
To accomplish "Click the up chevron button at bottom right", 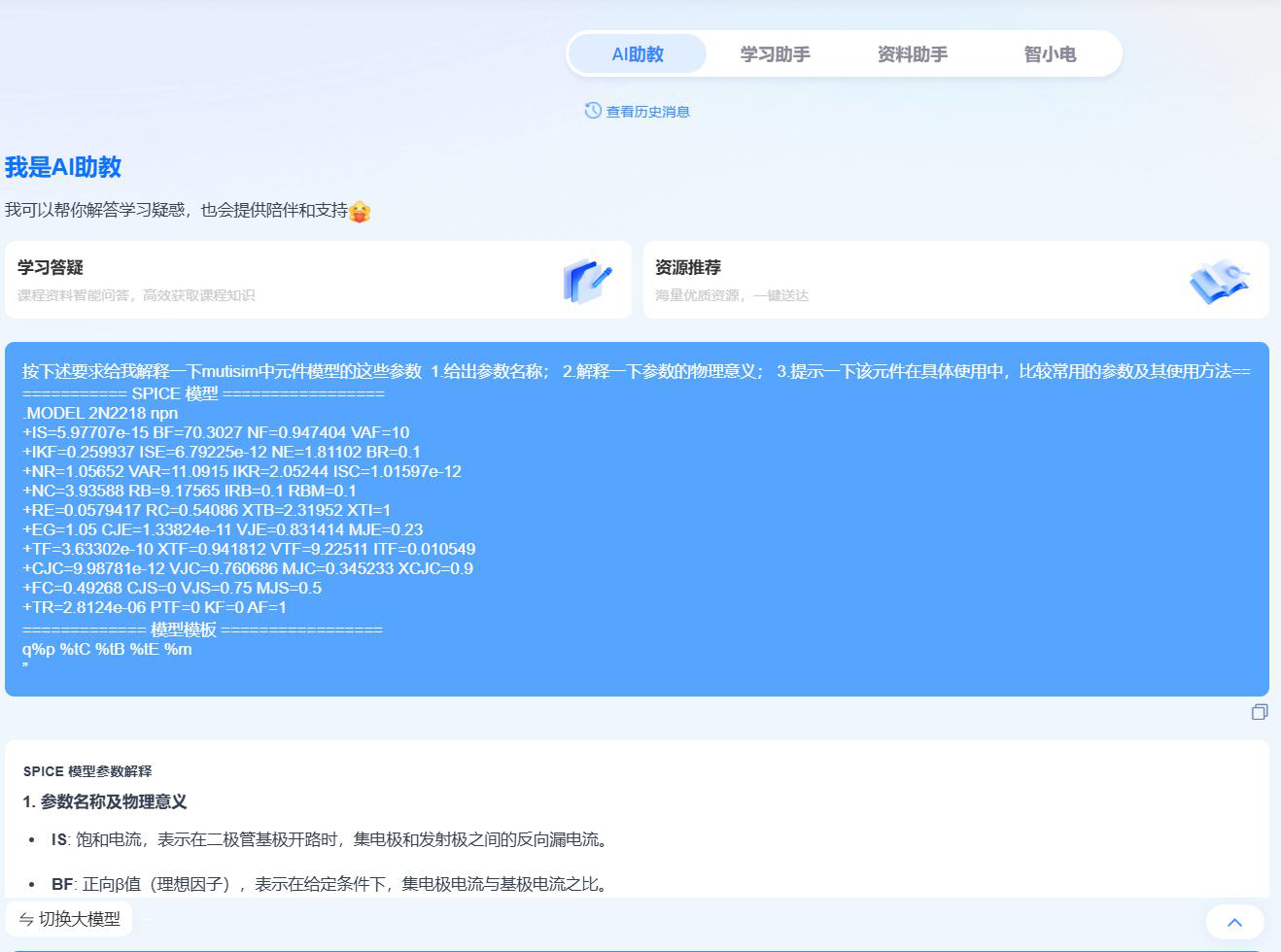I will tap(1235, 923).
